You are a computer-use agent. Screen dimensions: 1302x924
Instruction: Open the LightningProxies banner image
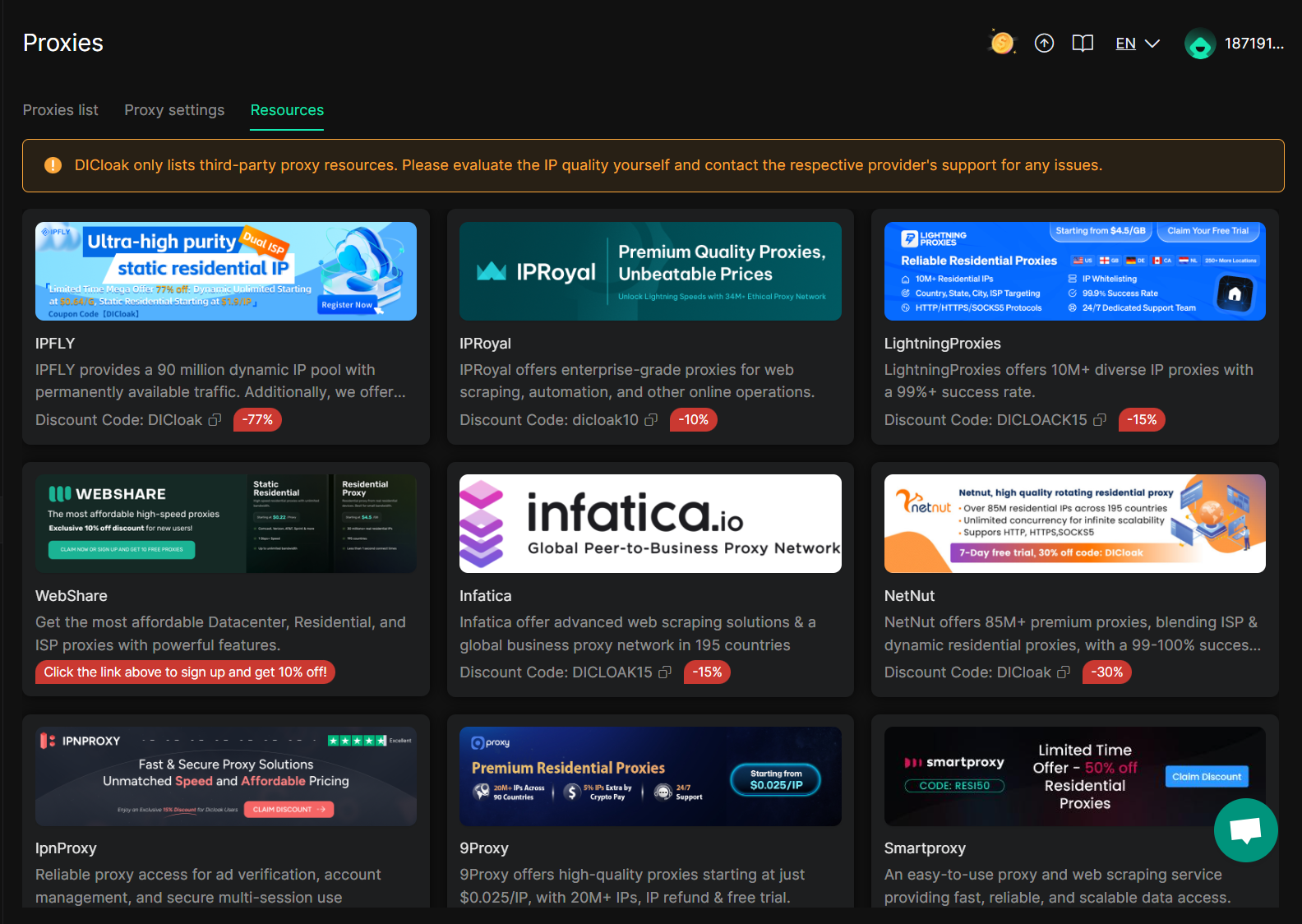click(x=1075, y=271)
